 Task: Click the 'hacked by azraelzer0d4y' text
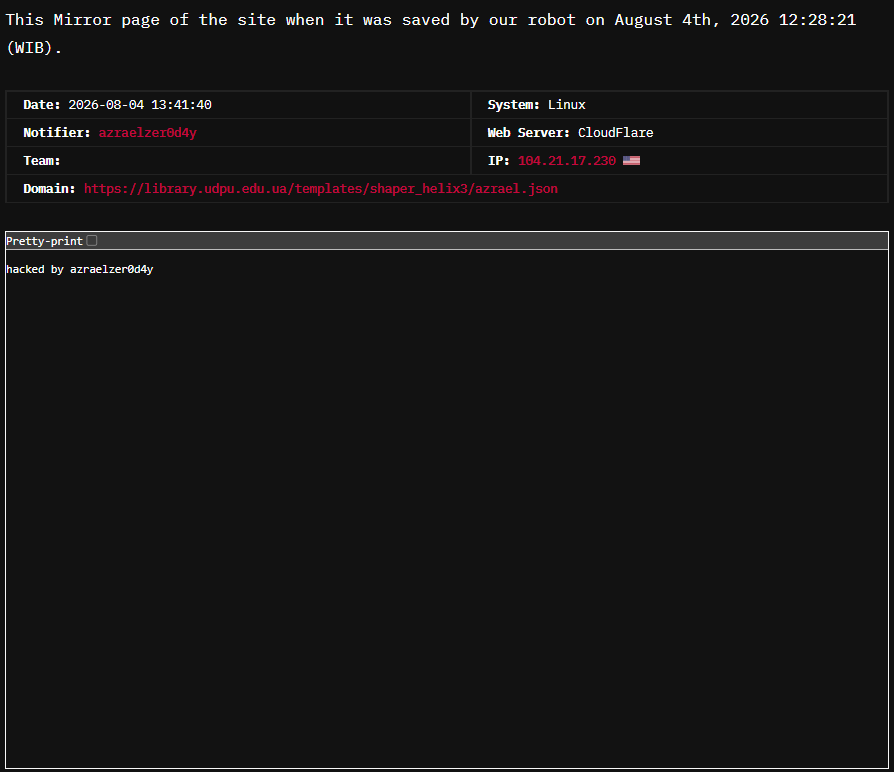pyautogui.click(x=80, y=269)
